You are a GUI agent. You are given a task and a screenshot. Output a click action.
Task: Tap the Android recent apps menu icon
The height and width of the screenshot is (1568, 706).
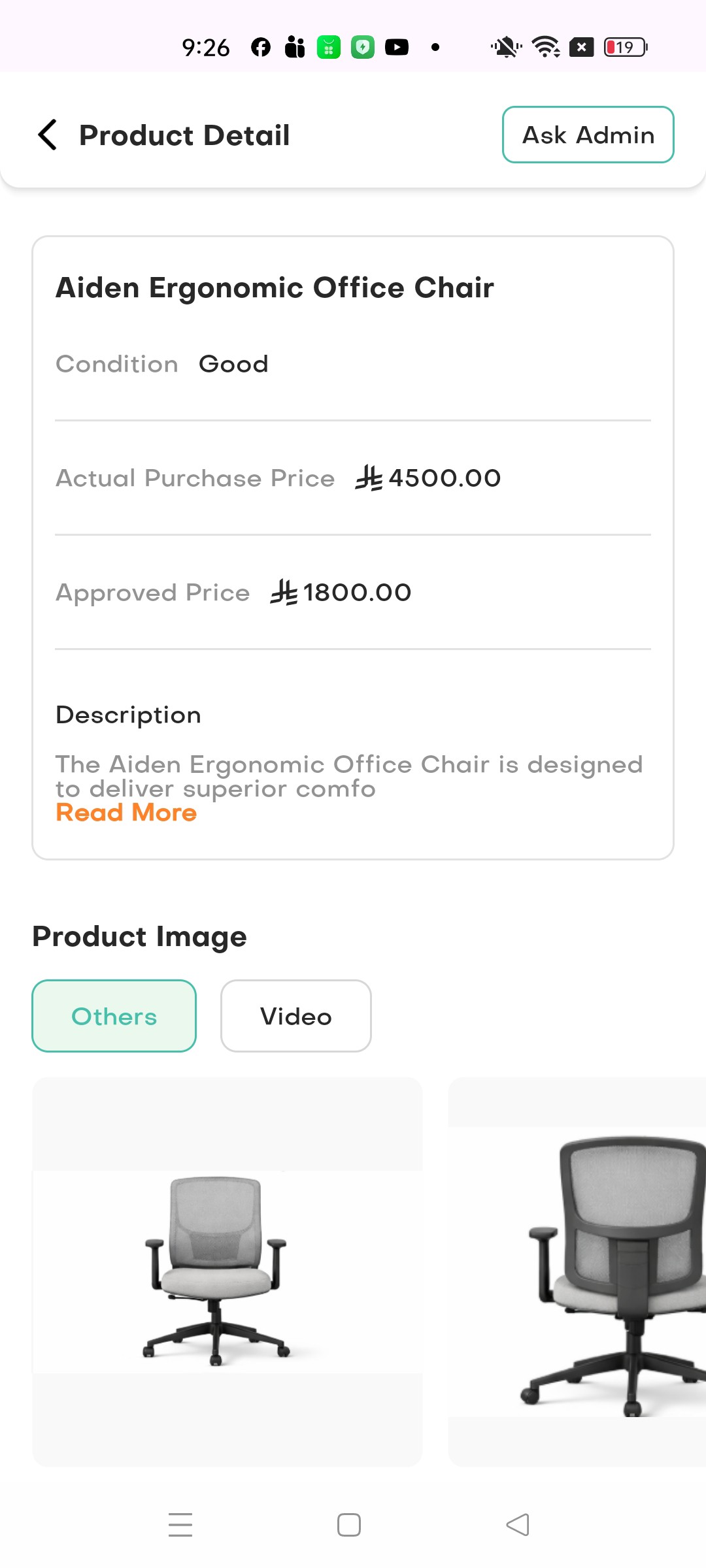(180, 1525)
